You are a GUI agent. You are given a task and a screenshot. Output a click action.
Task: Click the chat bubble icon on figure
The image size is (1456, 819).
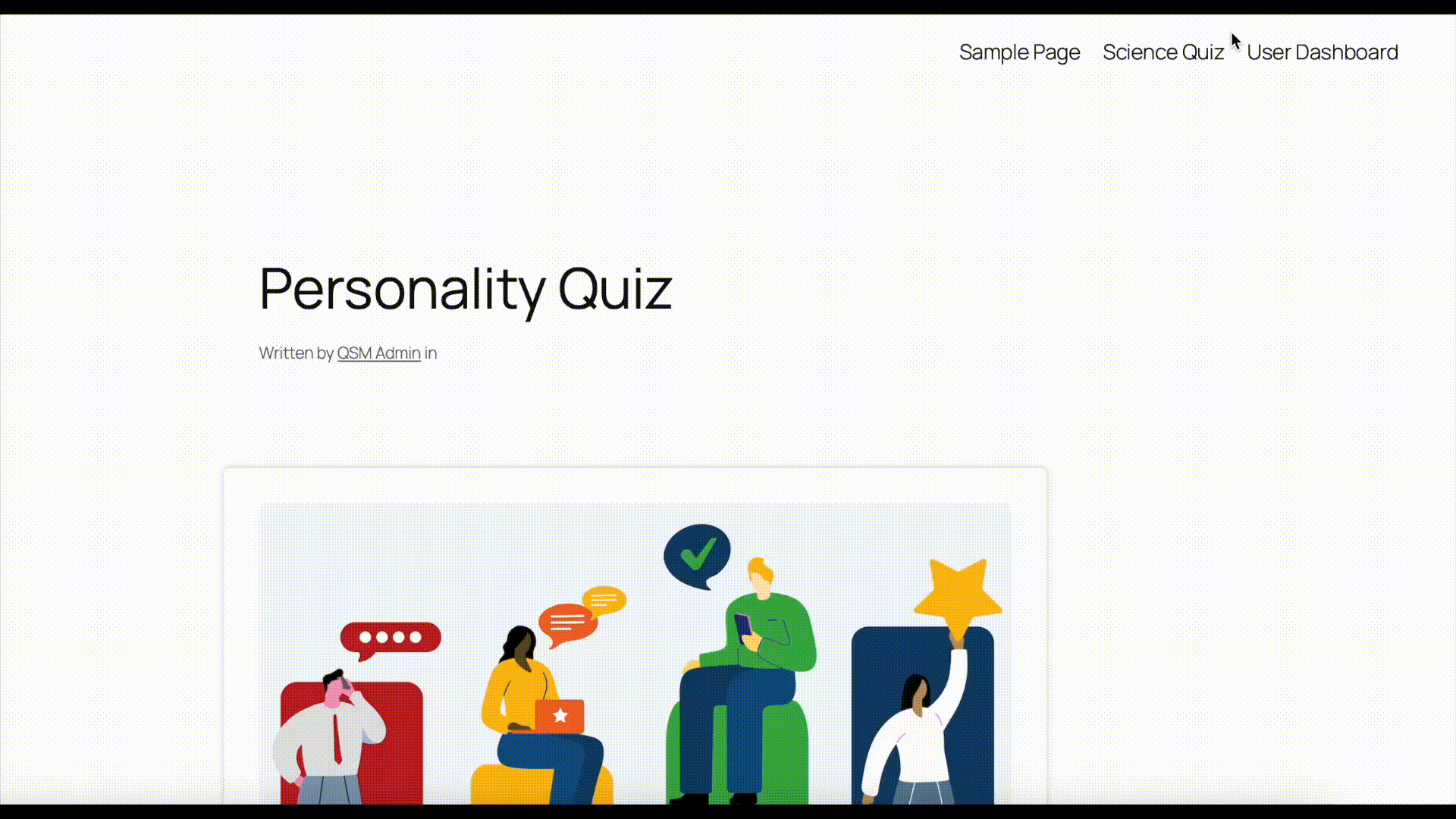coord(390,637)
